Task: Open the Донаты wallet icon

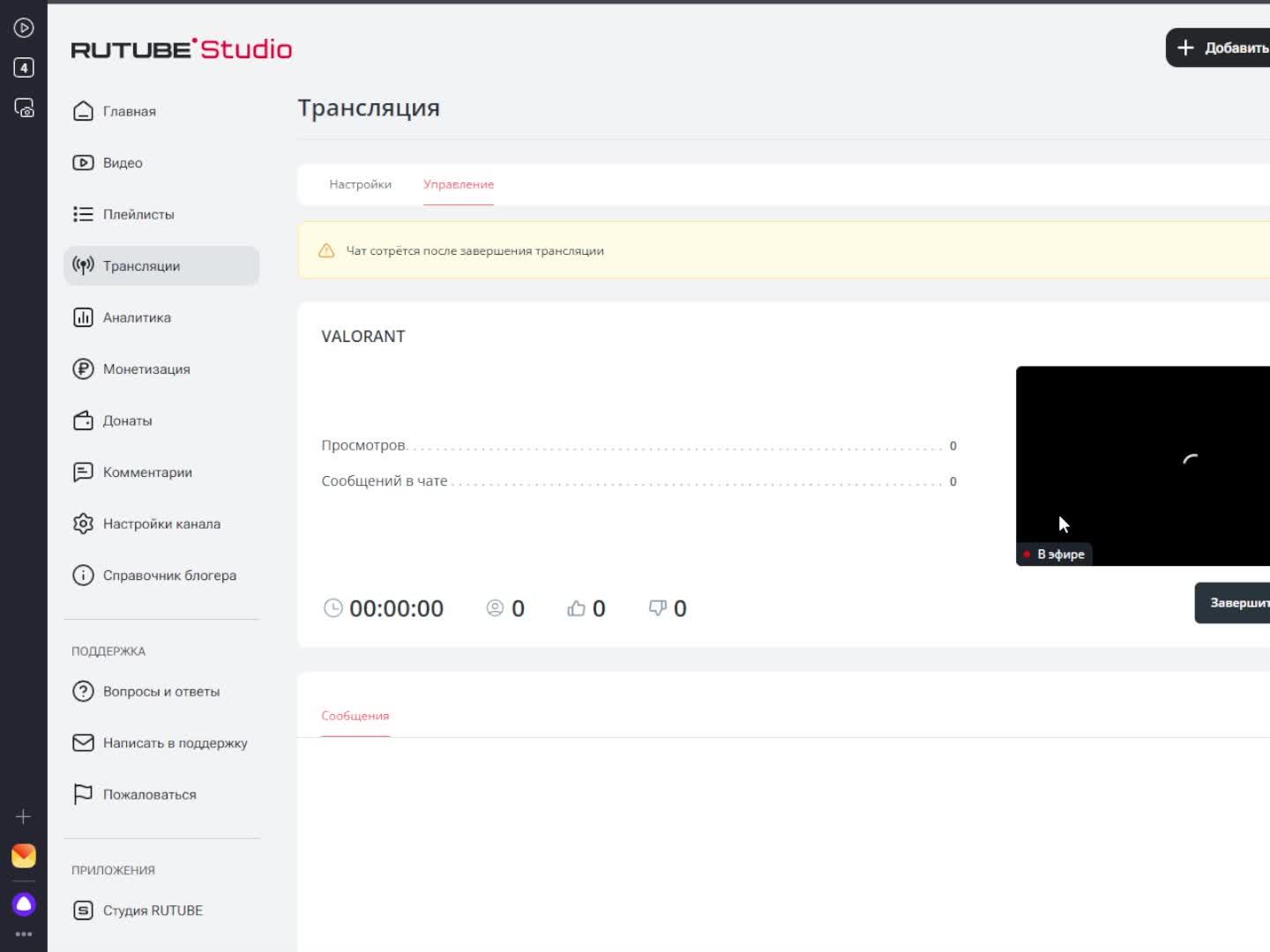Action: pyautogui.click(x=83, y=420)
